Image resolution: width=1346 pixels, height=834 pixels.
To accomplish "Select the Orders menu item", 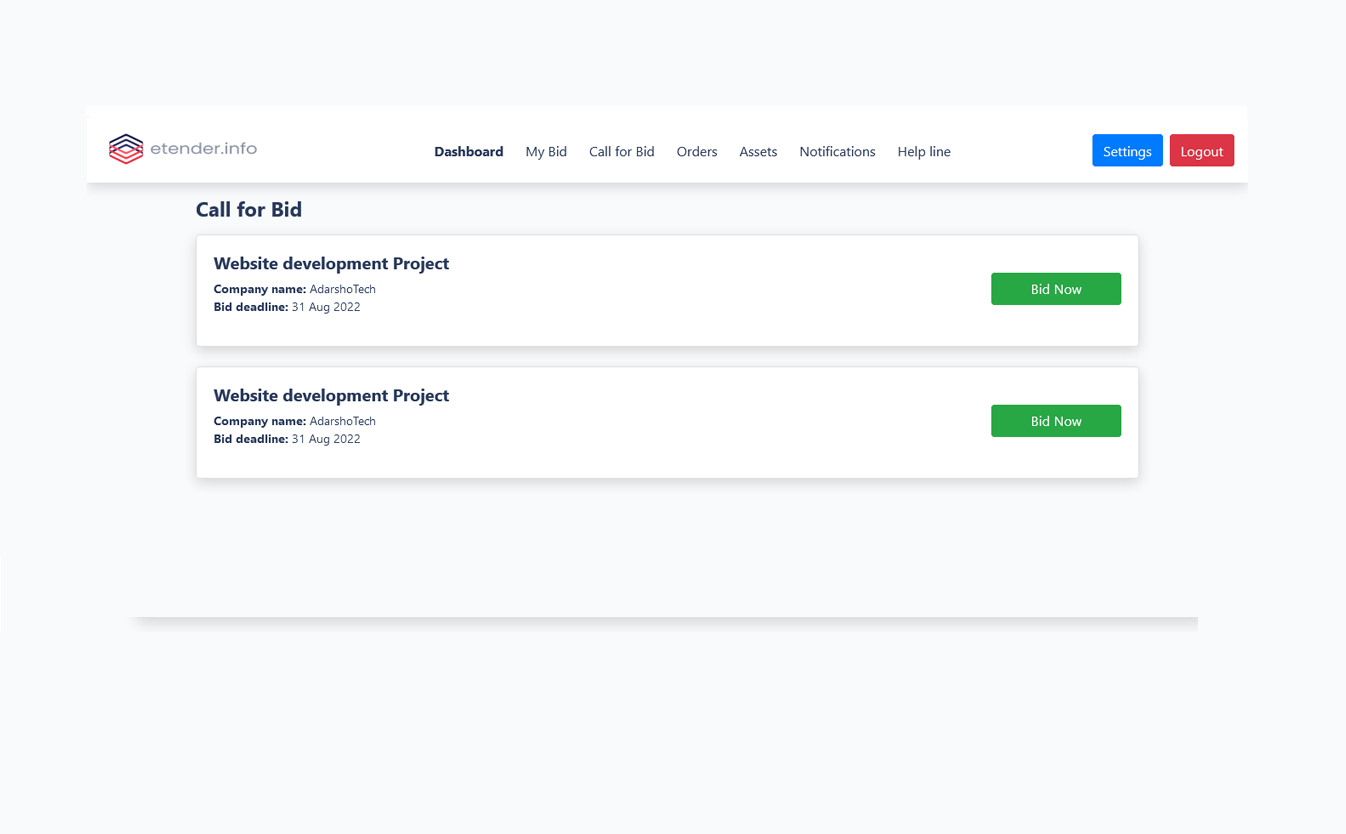I will point(697,152).
